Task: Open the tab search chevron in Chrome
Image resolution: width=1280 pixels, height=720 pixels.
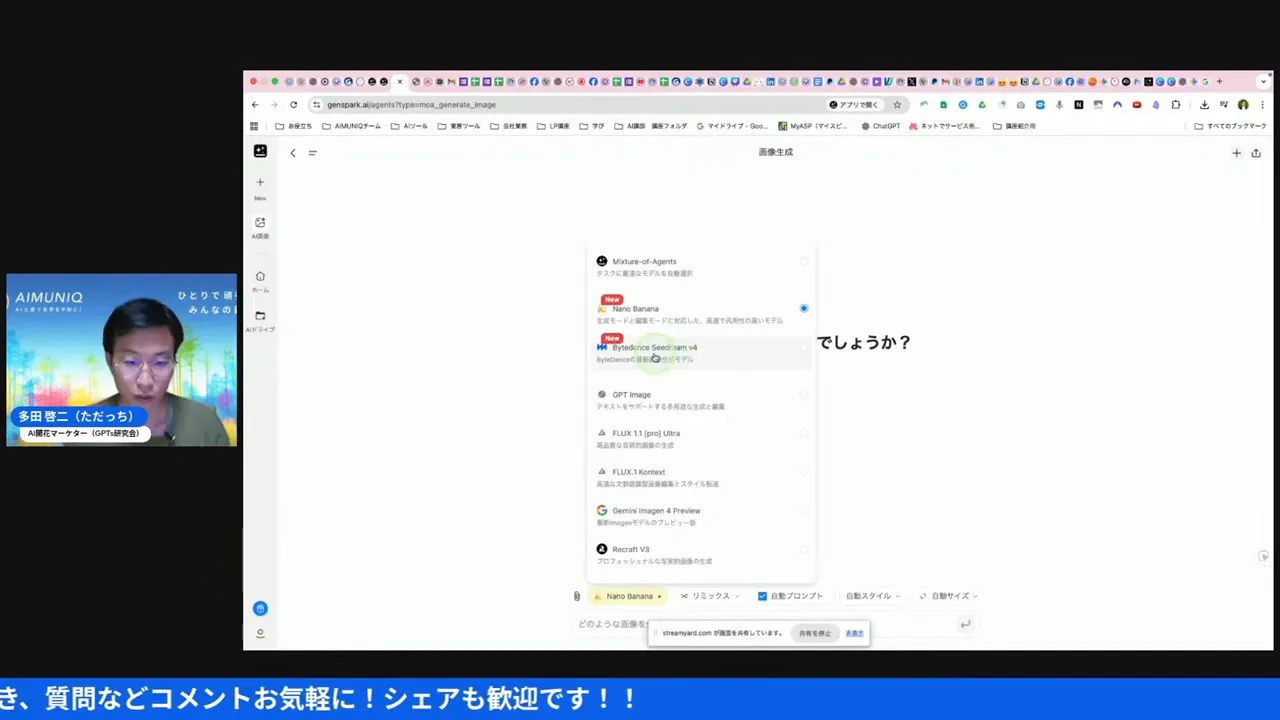Action: point(1264,82)
